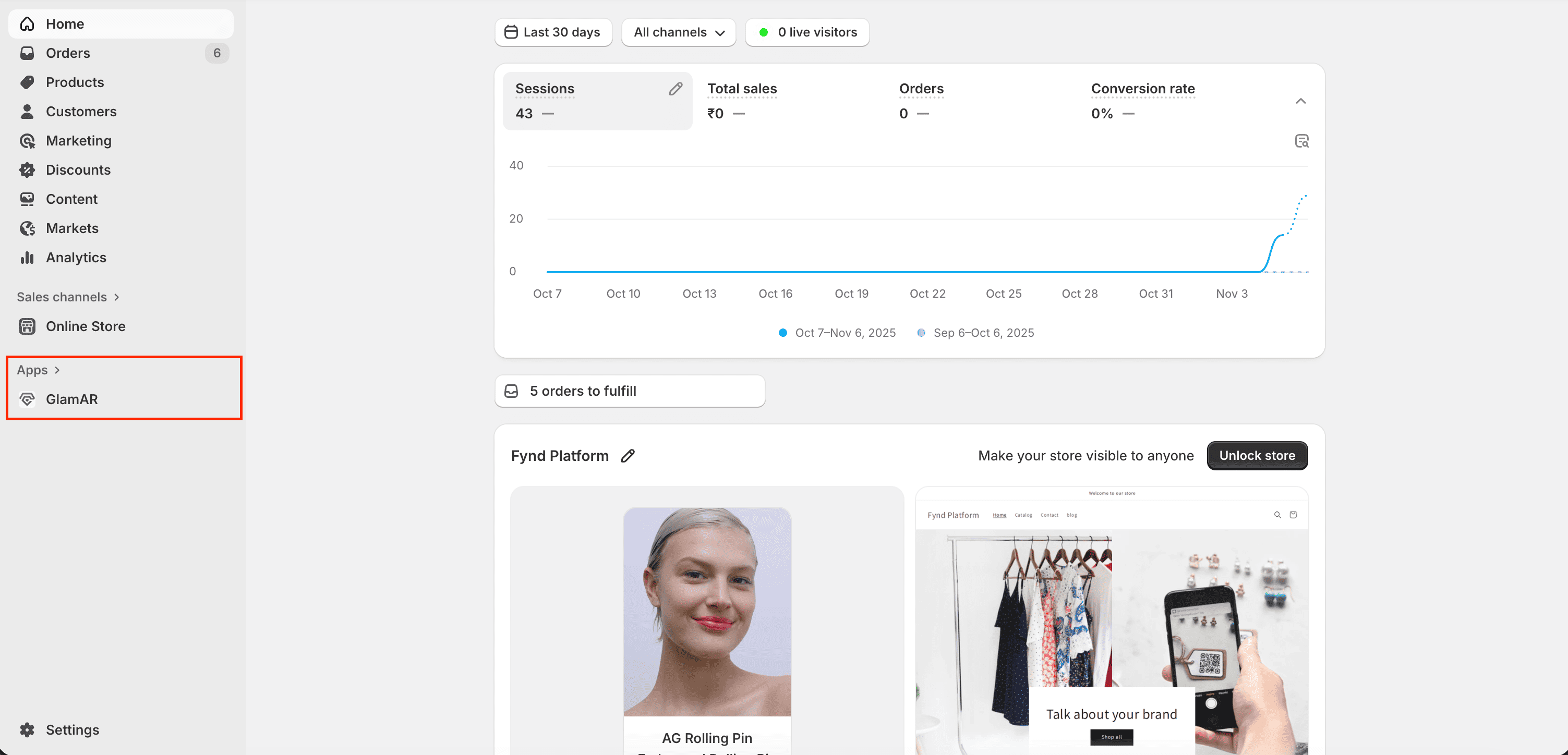Viewport: 1568px width, 755px height.
Task: Go to Analytics in the sidebar
Action: [76, 258]
